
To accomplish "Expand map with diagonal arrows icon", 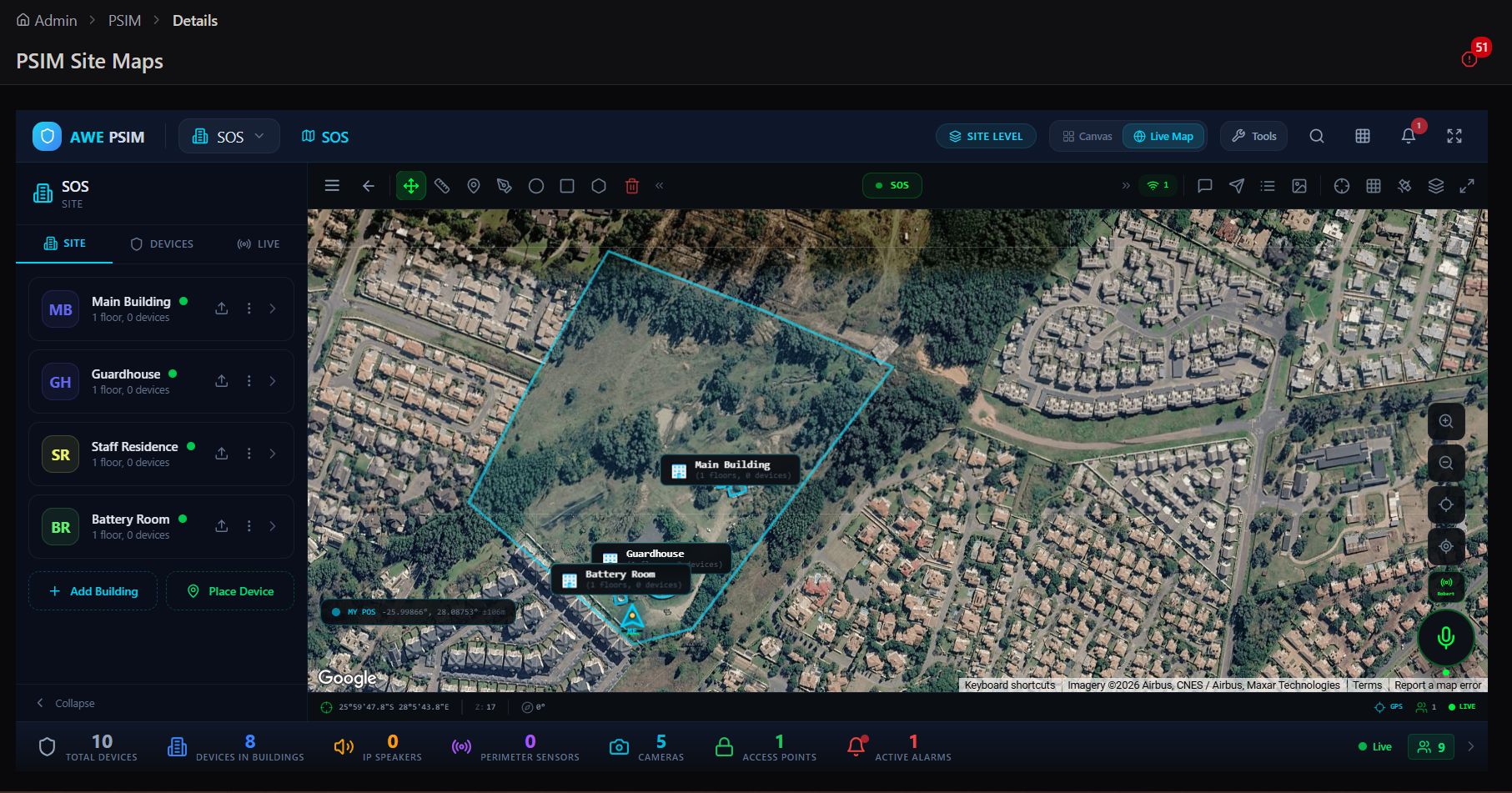I will click(1467, 186).
